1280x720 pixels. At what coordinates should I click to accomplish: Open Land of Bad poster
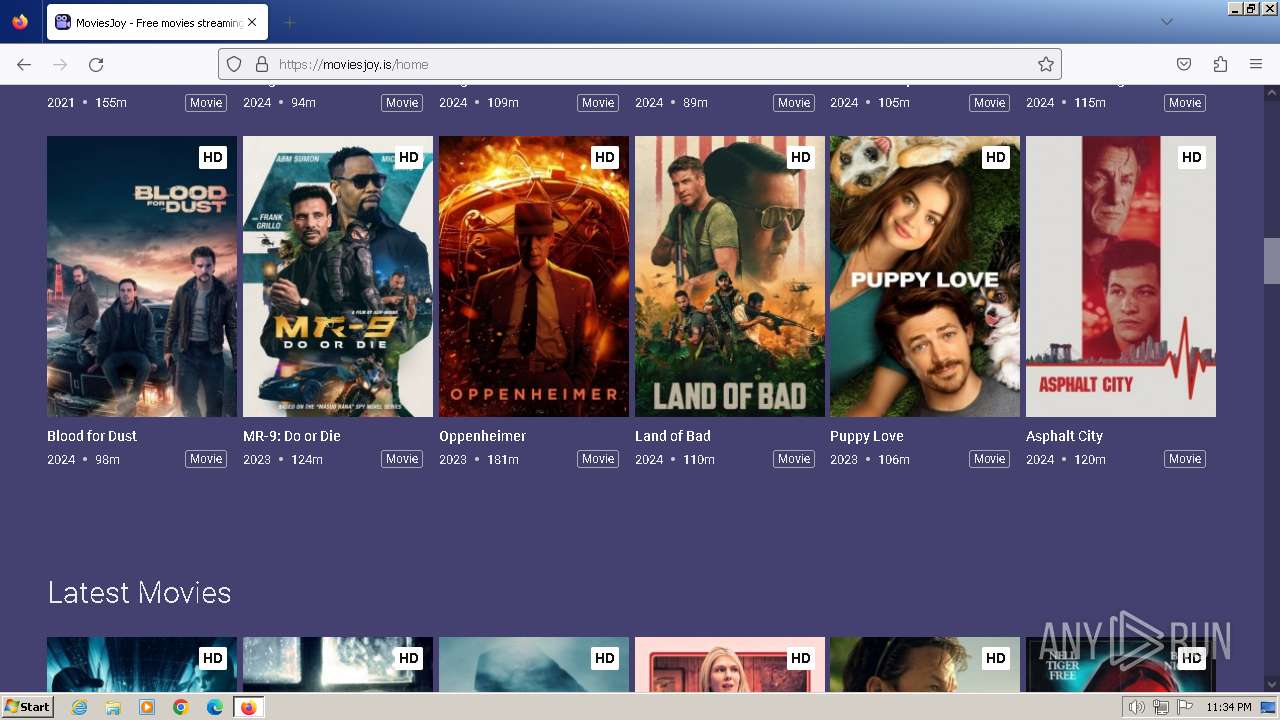coord(730,276)
